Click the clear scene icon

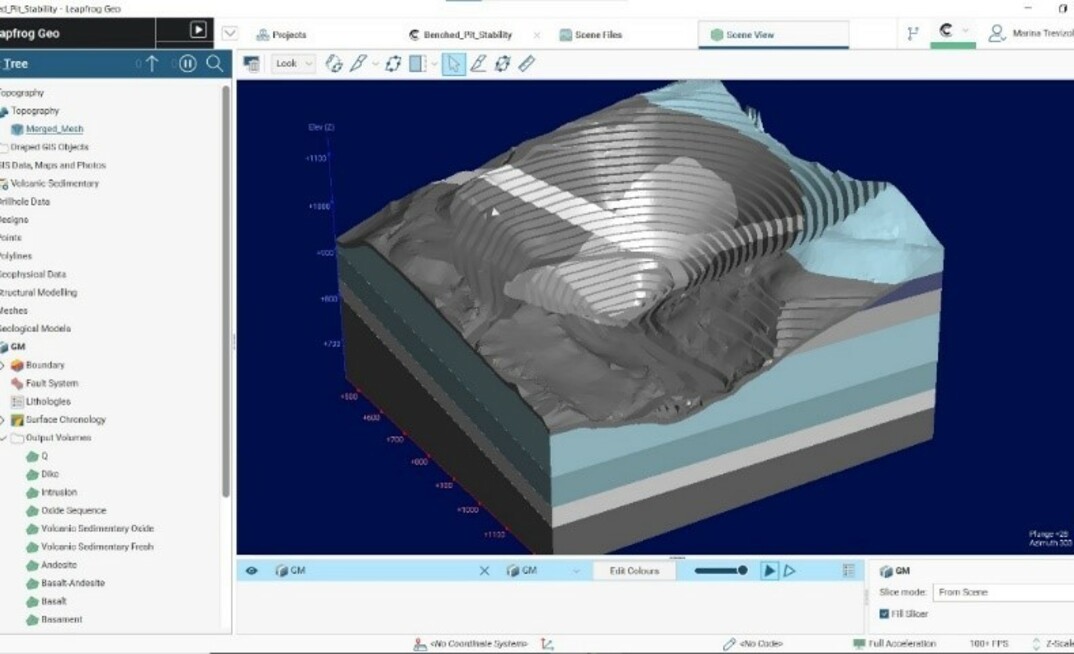coord(253,63)
